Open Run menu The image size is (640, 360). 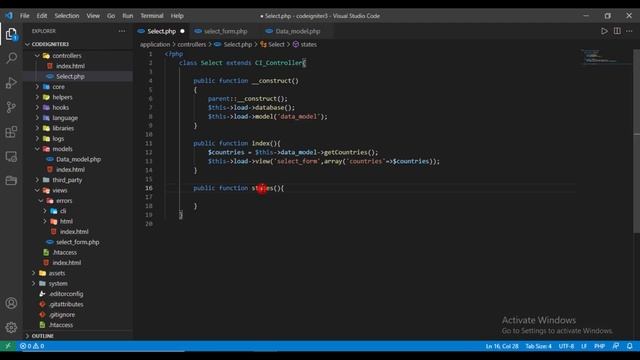[x=128, y=16]
